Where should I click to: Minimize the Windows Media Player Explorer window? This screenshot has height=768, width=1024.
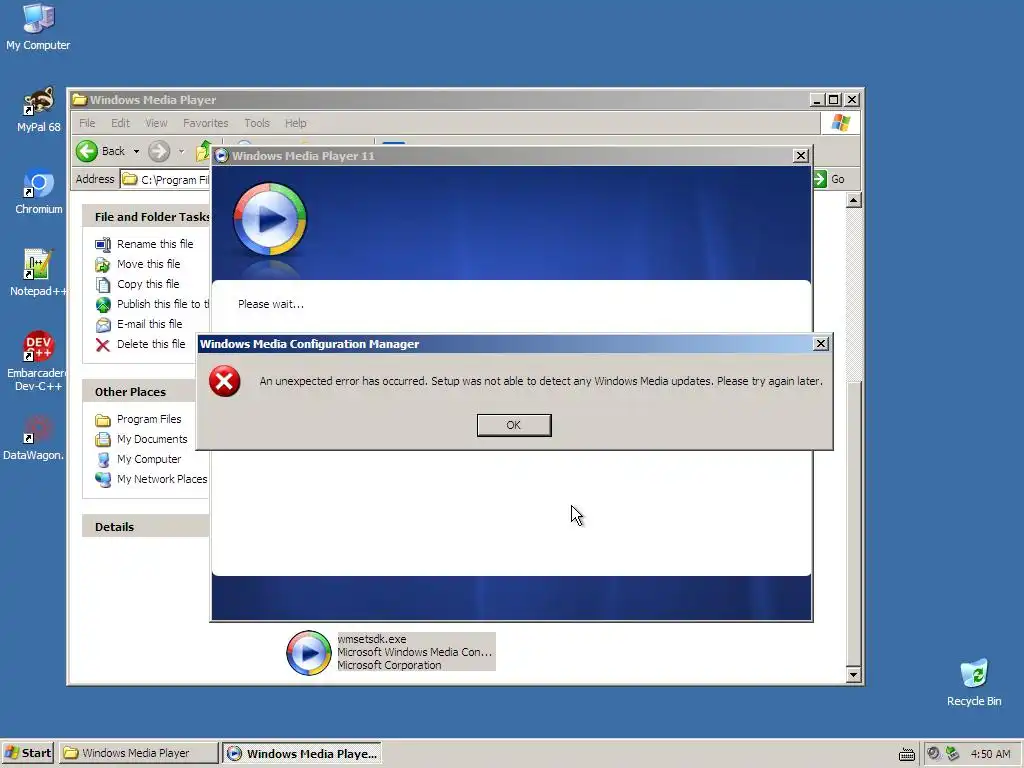pyautogui.click(x=817, y=100)
